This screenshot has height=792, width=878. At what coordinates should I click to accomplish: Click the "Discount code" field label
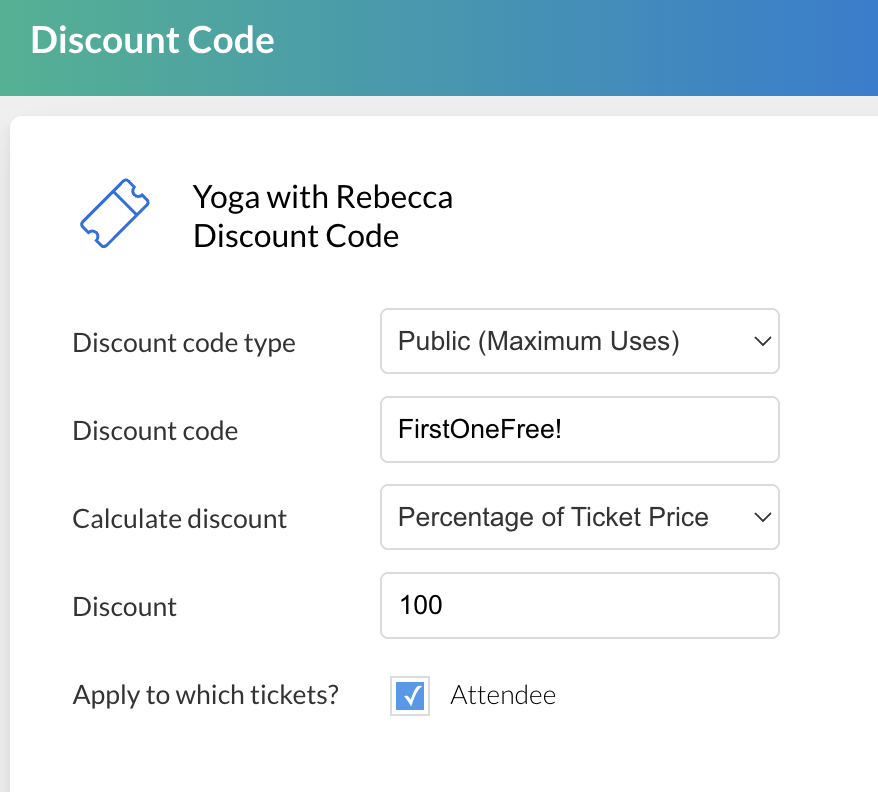[x=155, y=431]
